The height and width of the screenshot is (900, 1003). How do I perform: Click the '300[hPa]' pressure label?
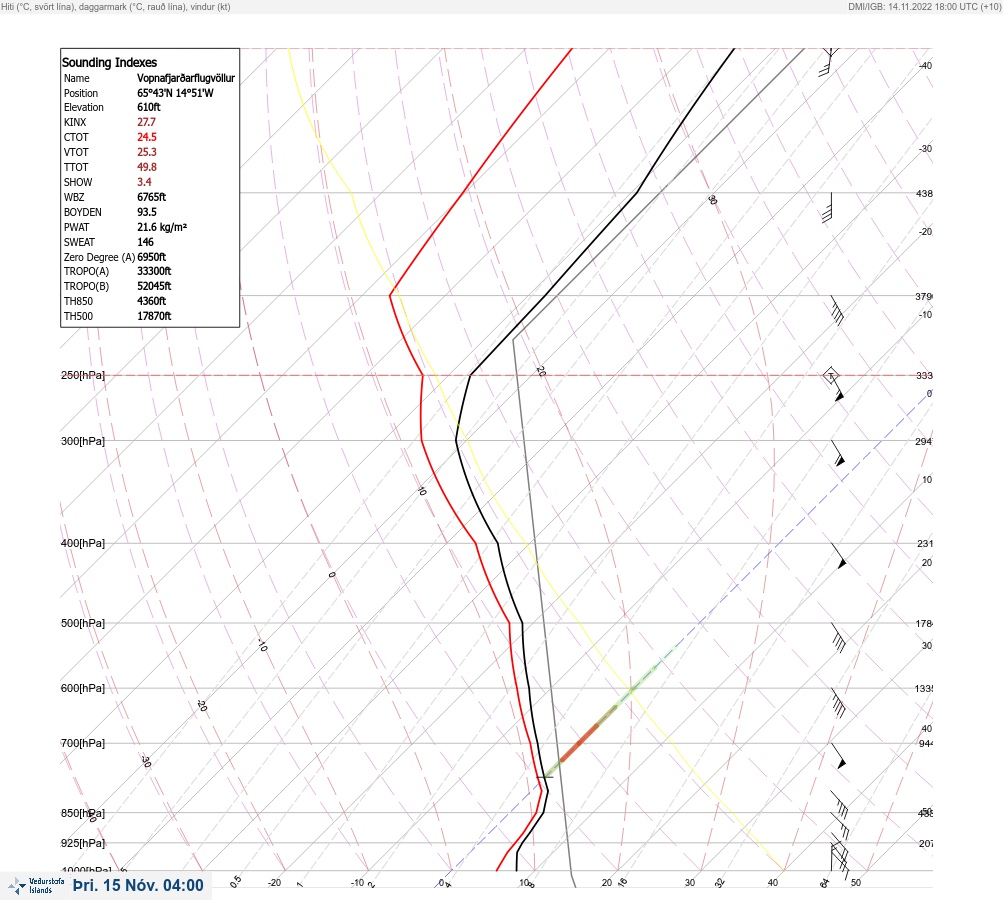(x=83, y=441)
